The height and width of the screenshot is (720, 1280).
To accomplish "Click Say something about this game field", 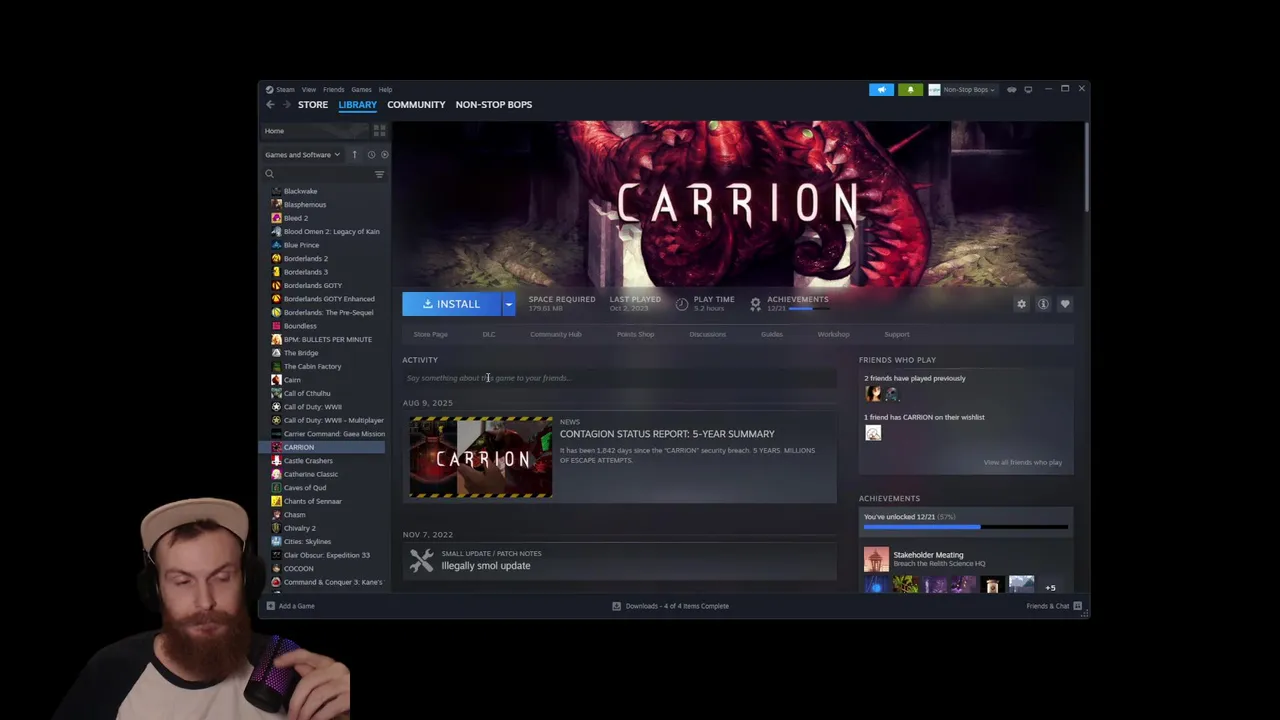I will [x=620, y=378].
